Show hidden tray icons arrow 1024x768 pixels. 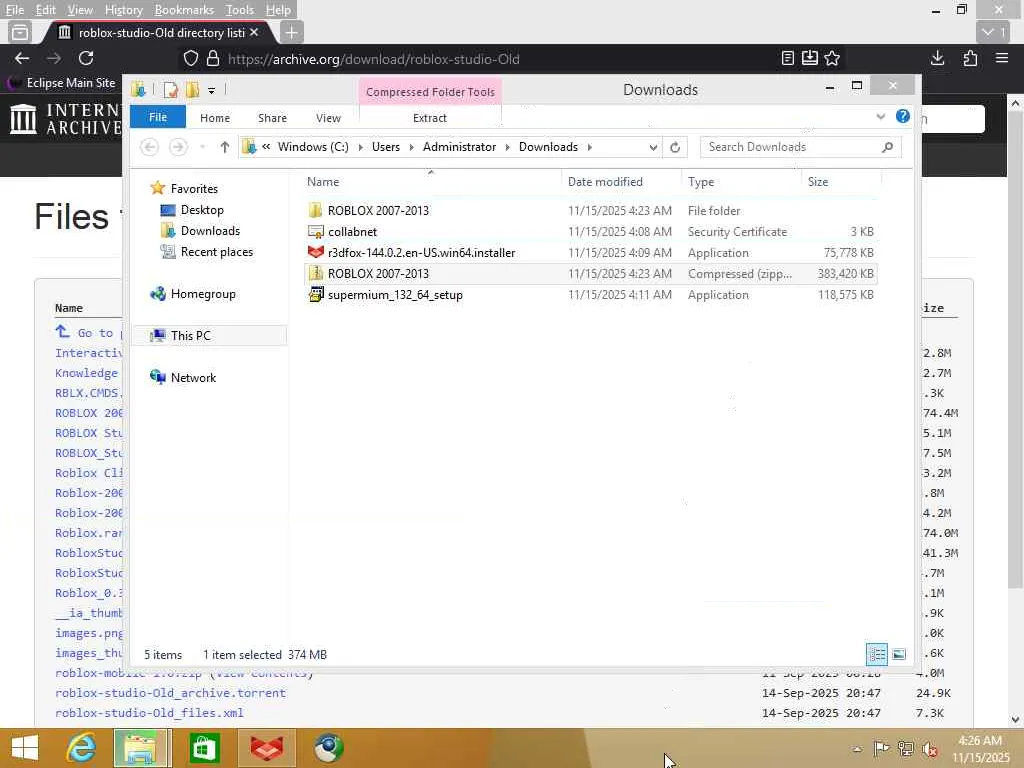point(857,748)
